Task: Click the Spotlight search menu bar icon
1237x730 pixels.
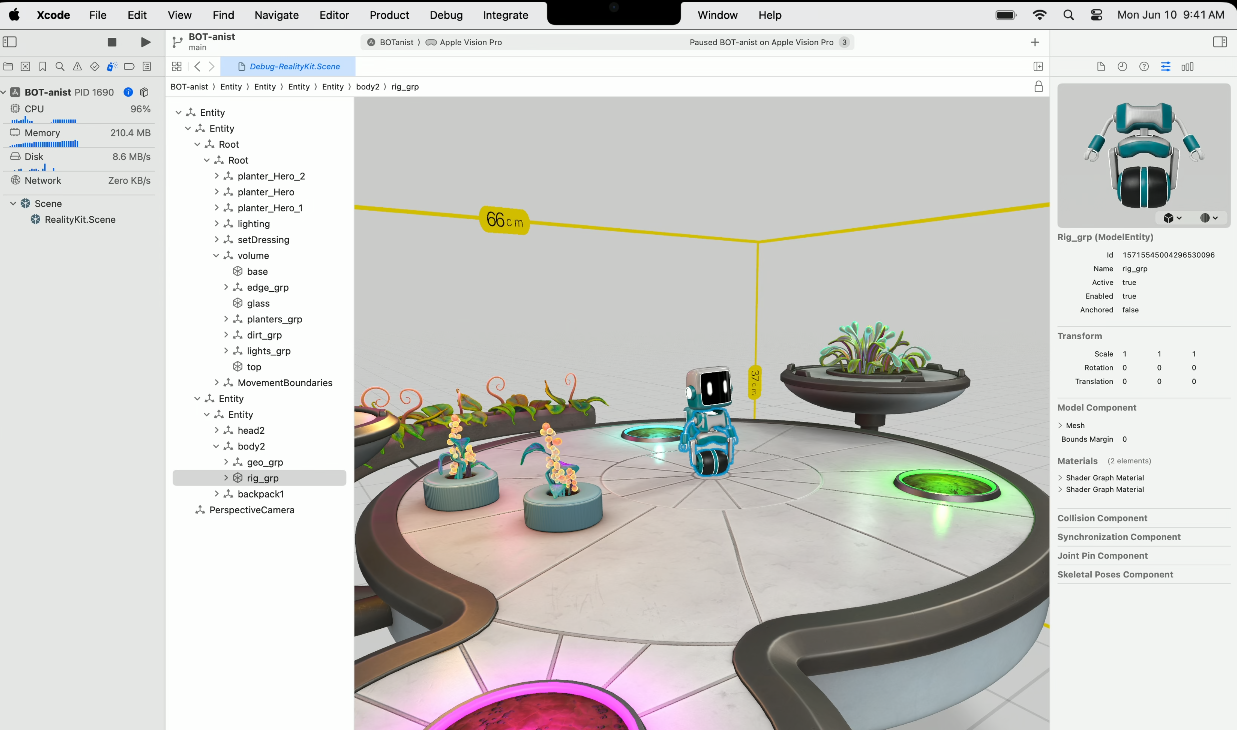Action: pyautogui.click(x=1069, y=15)
